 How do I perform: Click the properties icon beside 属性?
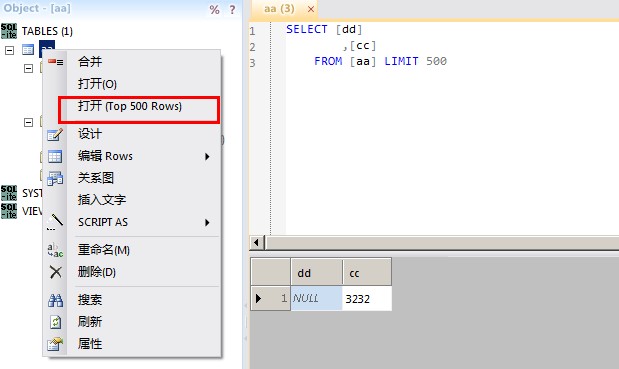(x=55, y=344)
